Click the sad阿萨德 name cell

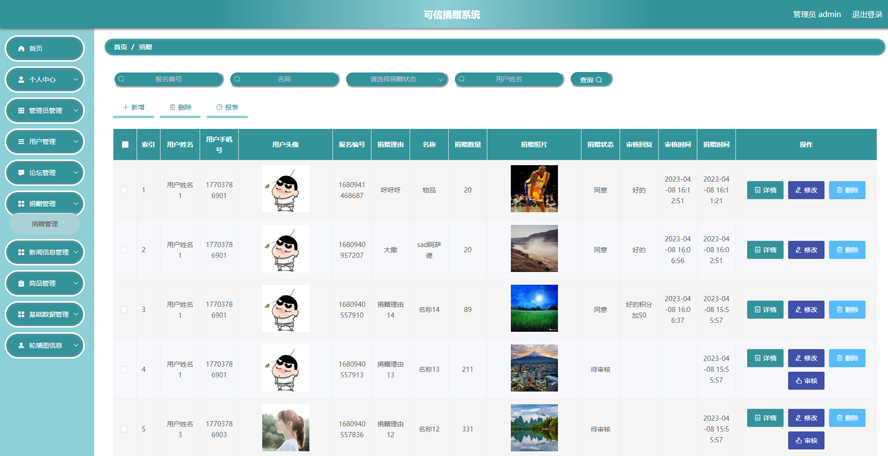tap(429, 250)
